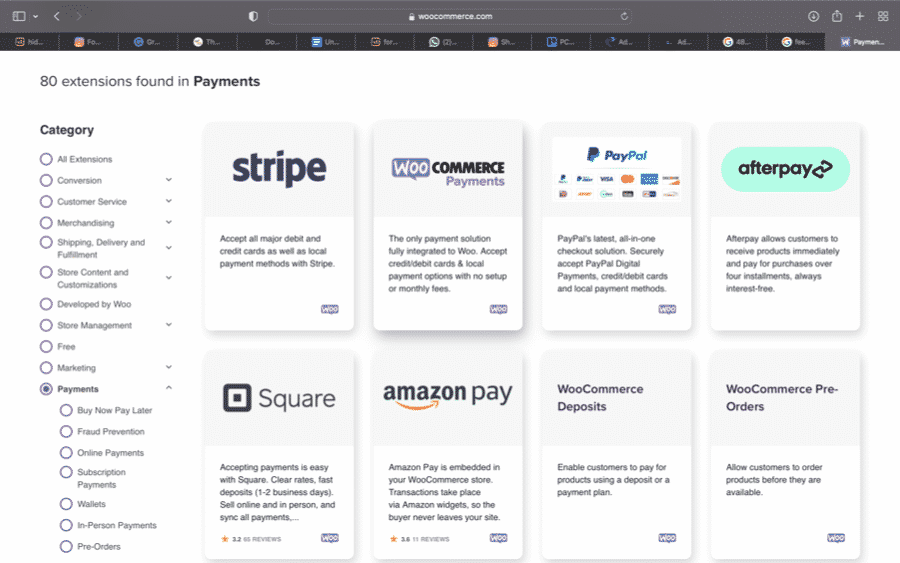This screenshot has width=900, height=563.
Task: Show the tab overview grid icon
Action: [x=883, y=16]
